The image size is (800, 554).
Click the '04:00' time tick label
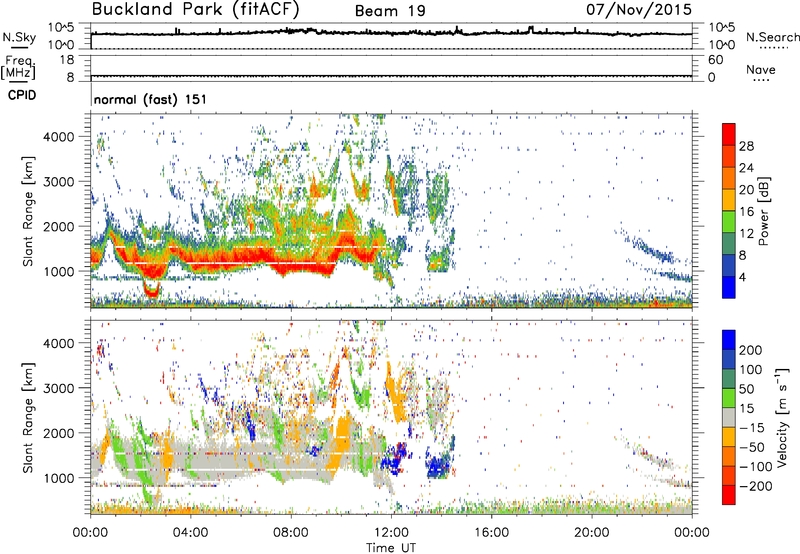tap(190, 533)
